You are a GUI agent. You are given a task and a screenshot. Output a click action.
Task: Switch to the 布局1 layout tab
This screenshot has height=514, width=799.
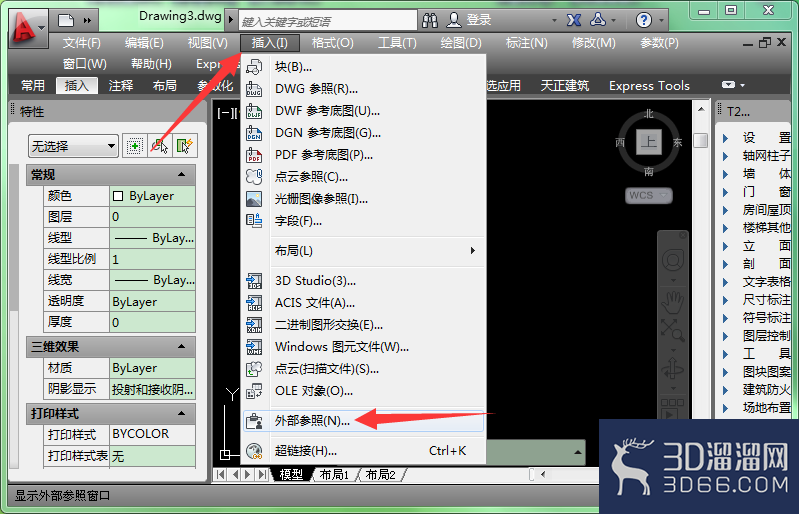[334, 474]
